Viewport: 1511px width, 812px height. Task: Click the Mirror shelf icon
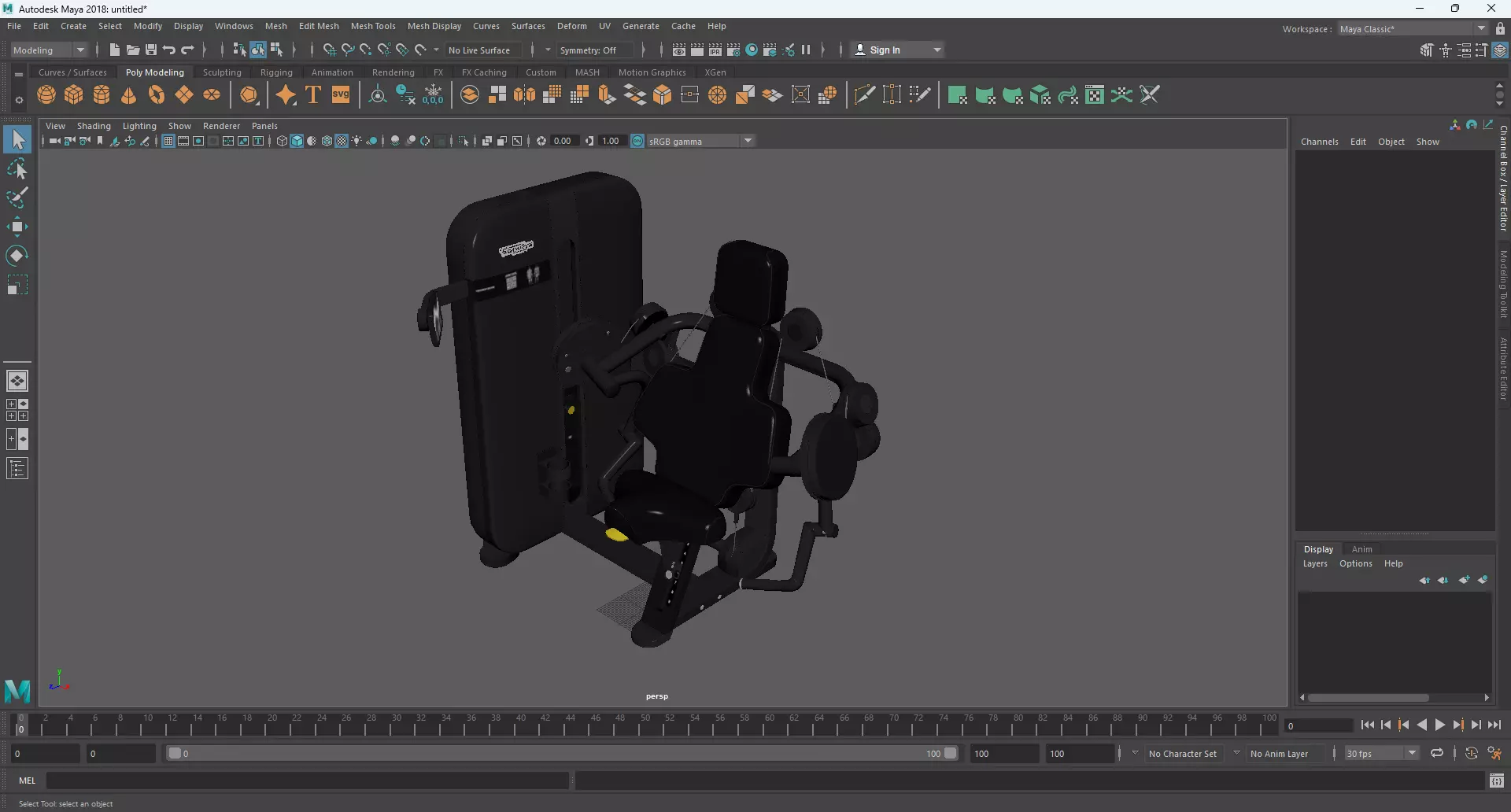point(525,95)
